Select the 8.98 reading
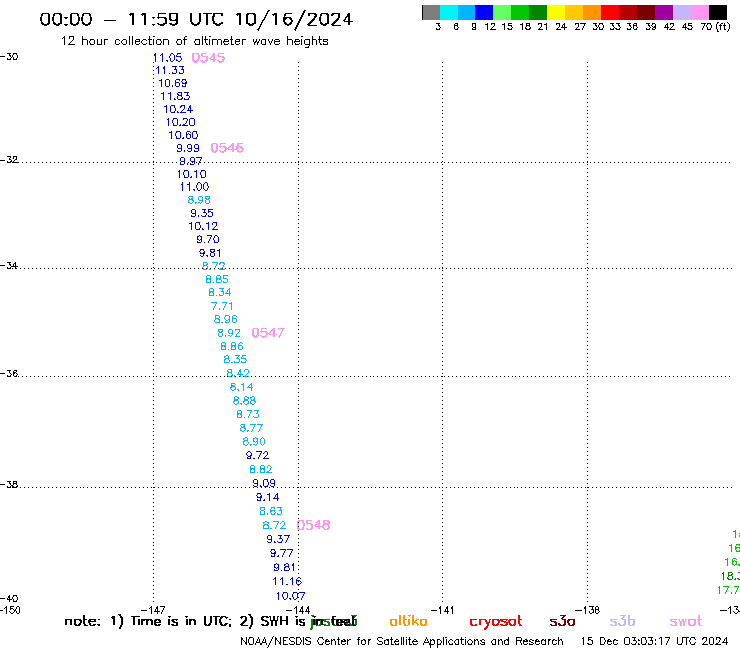The height and width of the screenshot is (650, 740). 199,200
